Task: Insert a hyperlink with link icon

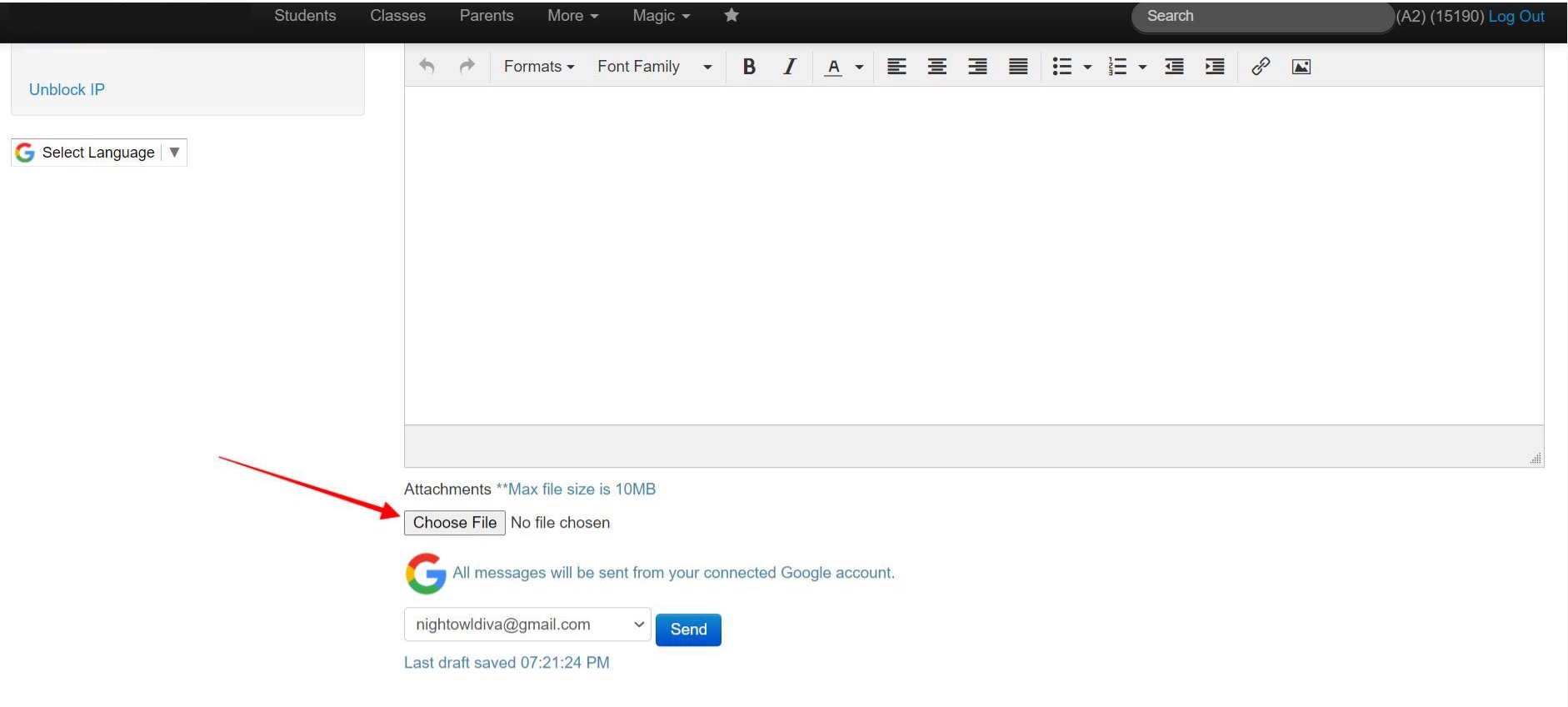Action: click(1261, 67)
